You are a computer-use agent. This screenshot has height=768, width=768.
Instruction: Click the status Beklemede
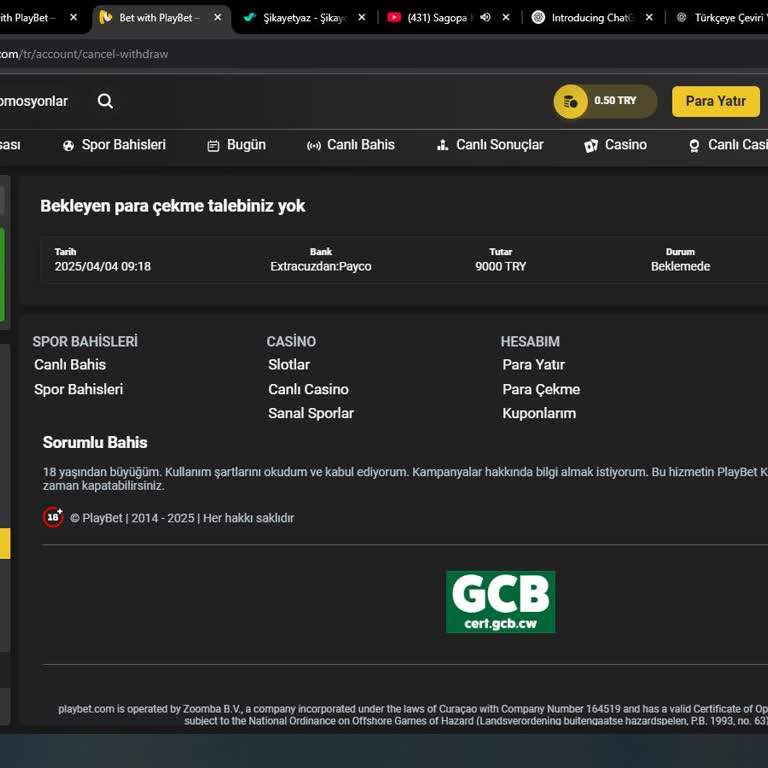click(680, 266)
